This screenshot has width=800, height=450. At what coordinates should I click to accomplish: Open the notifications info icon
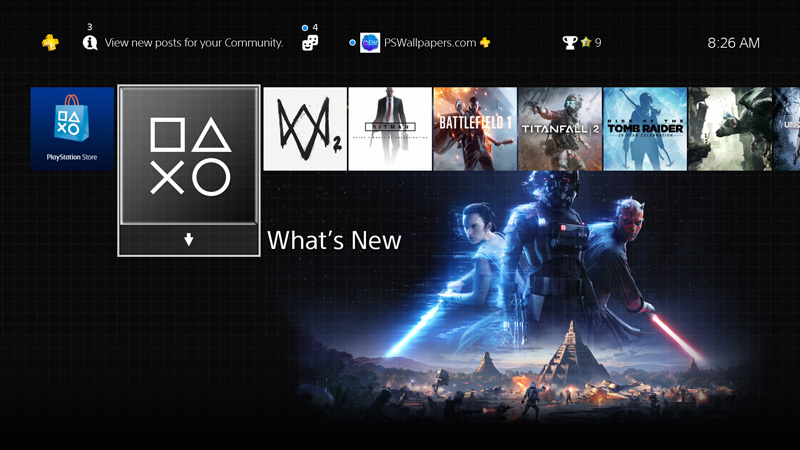pyautogui.click(x=90, y=43)
